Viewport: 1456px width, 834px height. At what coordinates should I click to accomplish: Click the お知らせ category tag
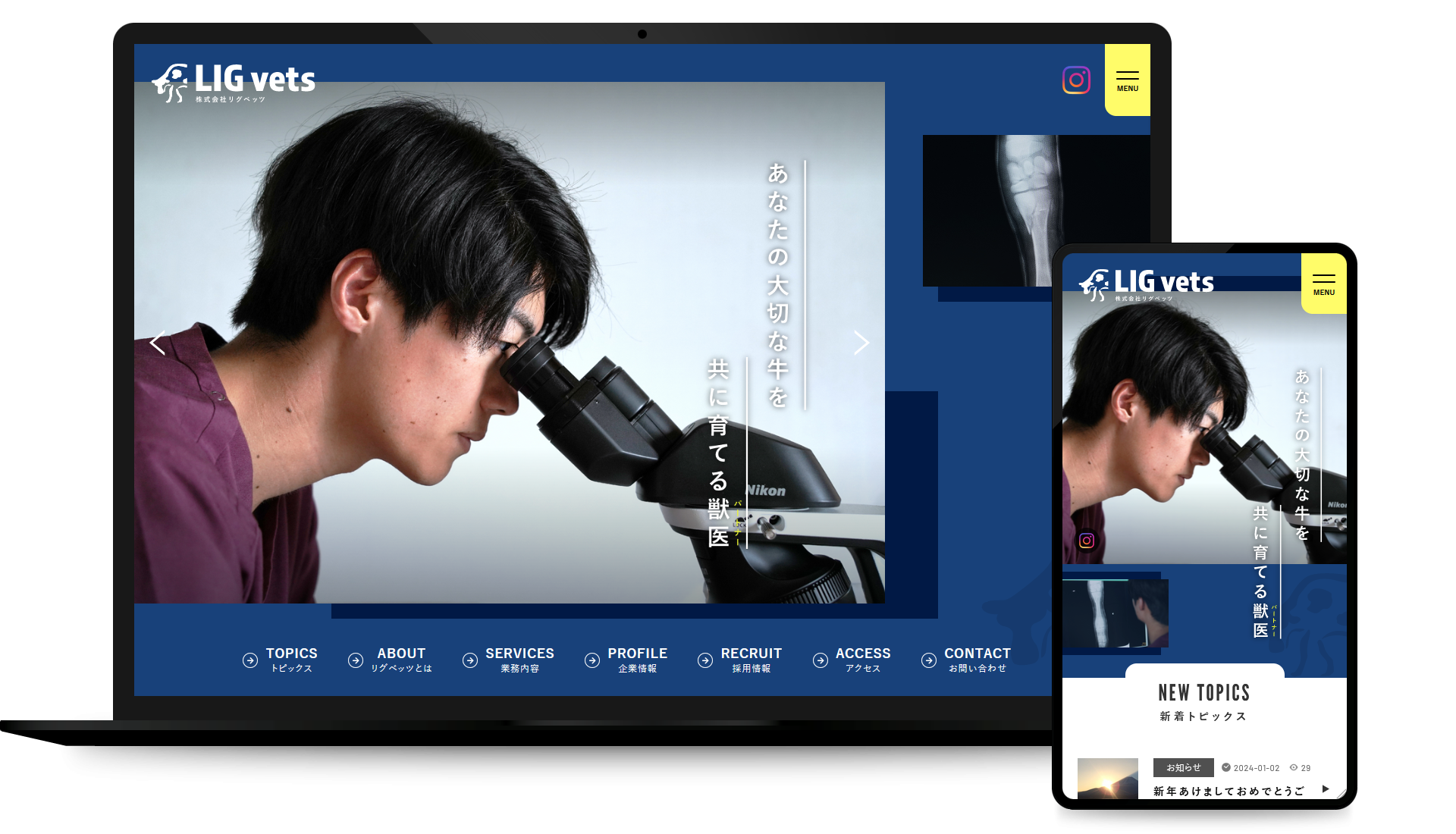[x=1184, y=767]
